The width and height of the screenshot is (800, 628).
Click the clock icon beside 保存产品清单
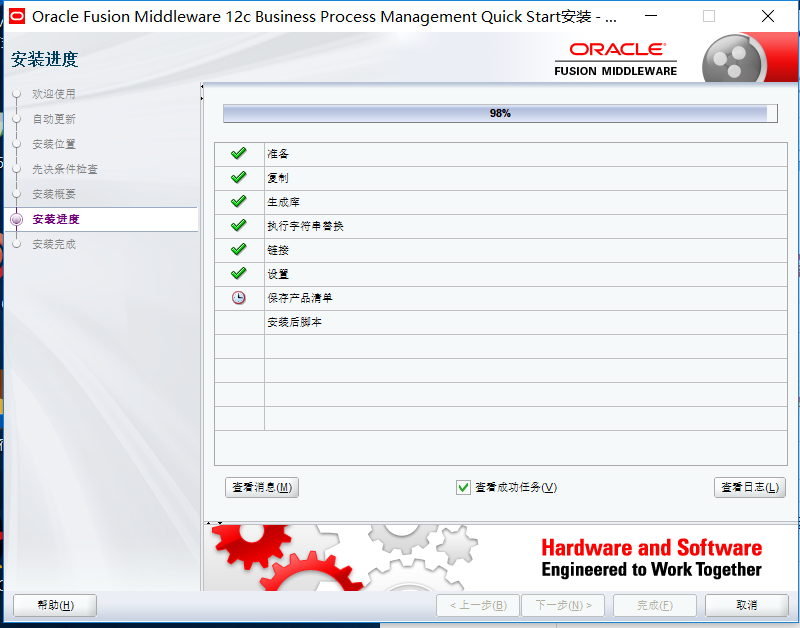coord(236,297)
